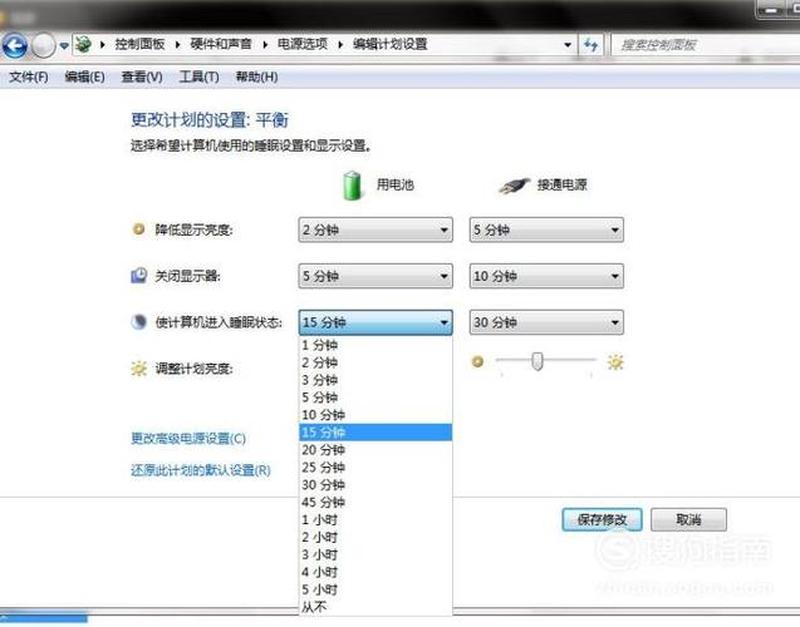Click the green battery icon
The image size is (800, 627).
point(352,186)
